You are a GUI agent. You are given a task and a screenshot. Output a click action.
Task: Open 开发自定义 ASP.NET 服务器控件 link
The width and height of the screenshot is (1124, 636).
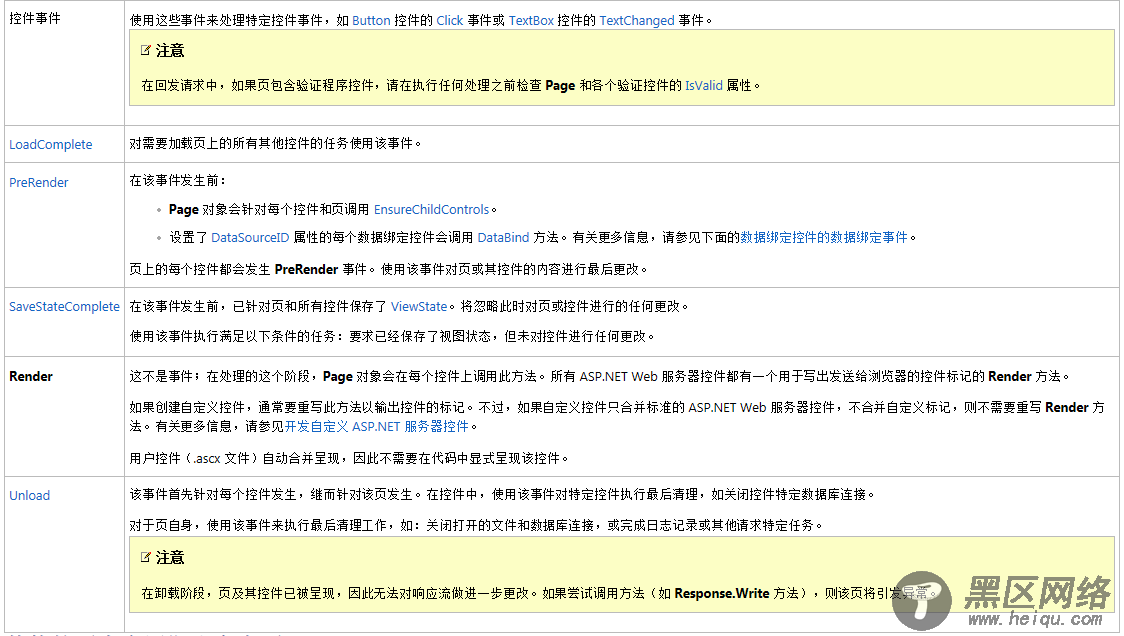click(x=376, y=426)
